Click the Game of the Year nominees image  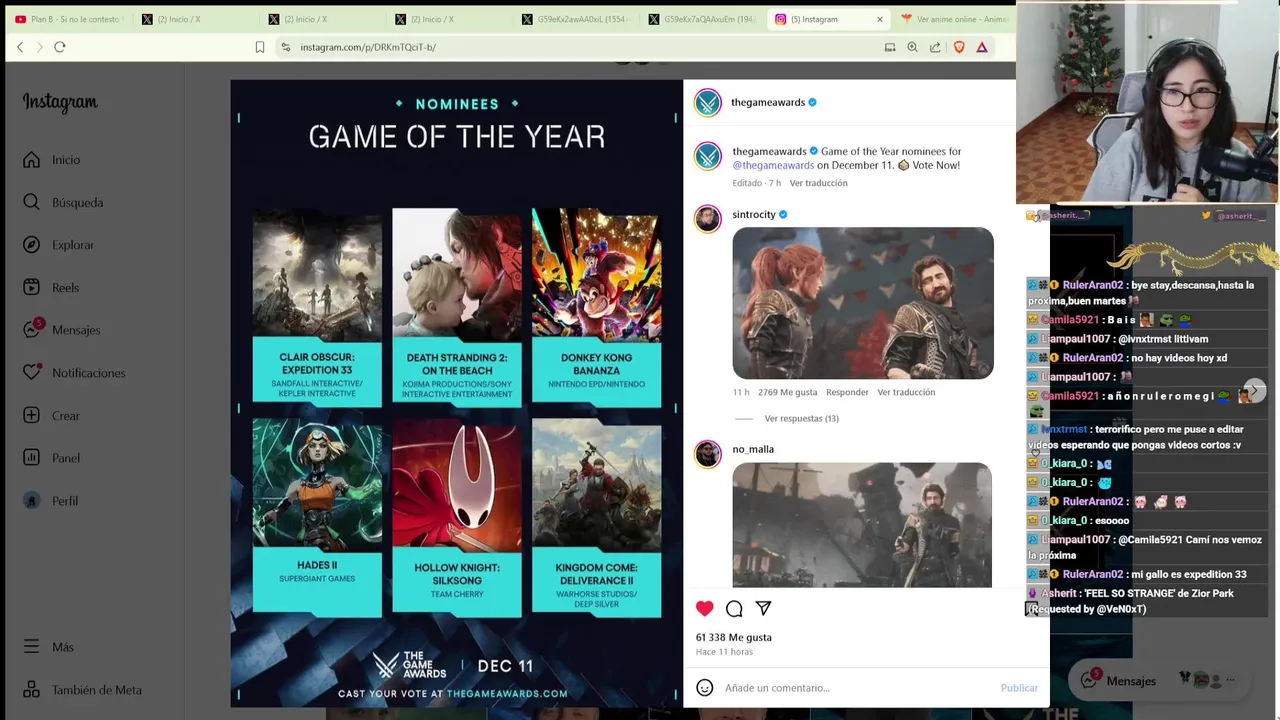point(457,394)
